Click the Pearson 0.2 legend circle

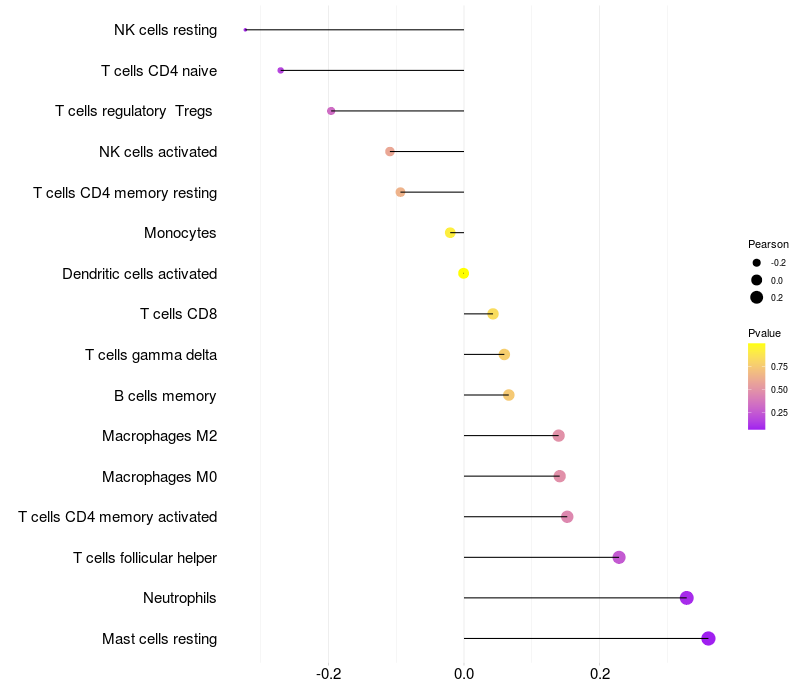[756, 297]
